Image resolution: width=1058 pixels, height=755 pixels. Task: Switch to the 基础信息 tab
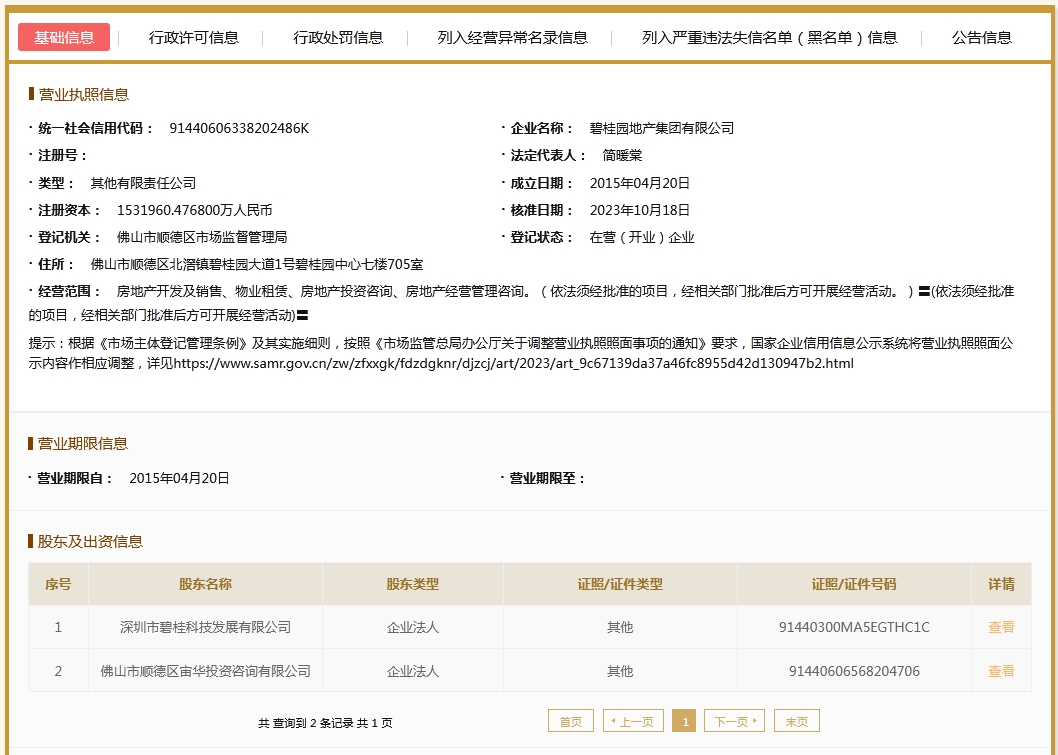pyautogui.click(x=64, y=37)
